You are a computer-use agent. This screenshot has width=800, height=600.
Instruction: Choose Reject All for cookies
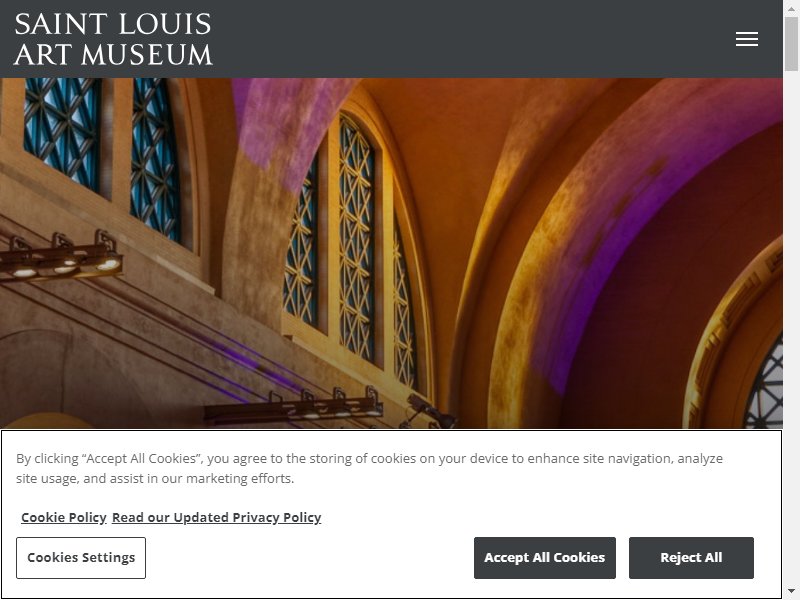coord(691,558)
